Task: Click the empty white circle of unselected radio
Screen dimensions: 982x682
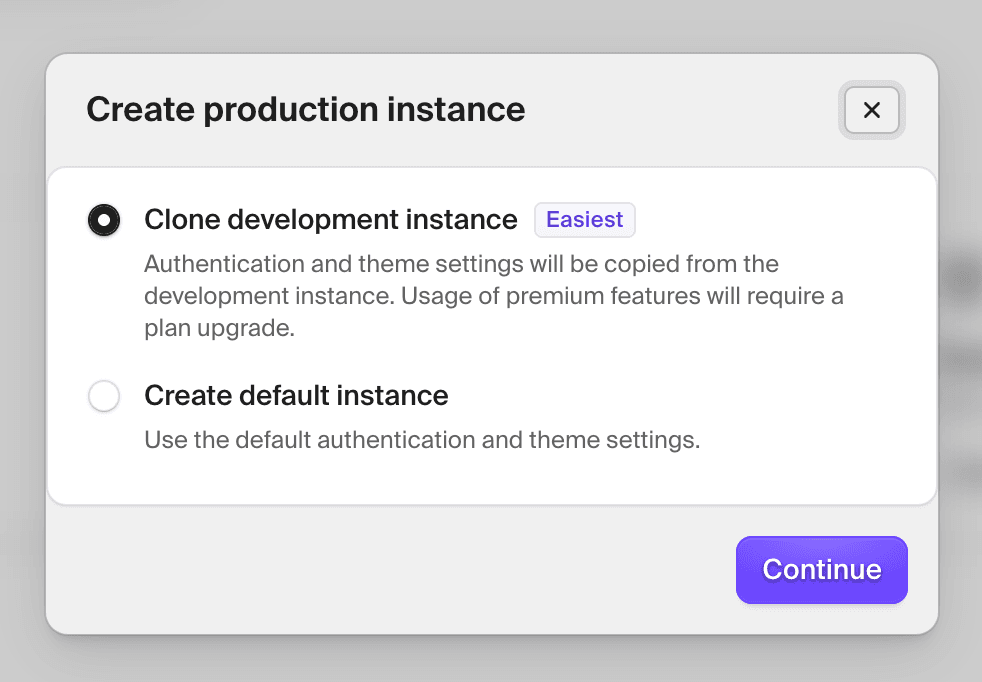Action: coord(104,396)
